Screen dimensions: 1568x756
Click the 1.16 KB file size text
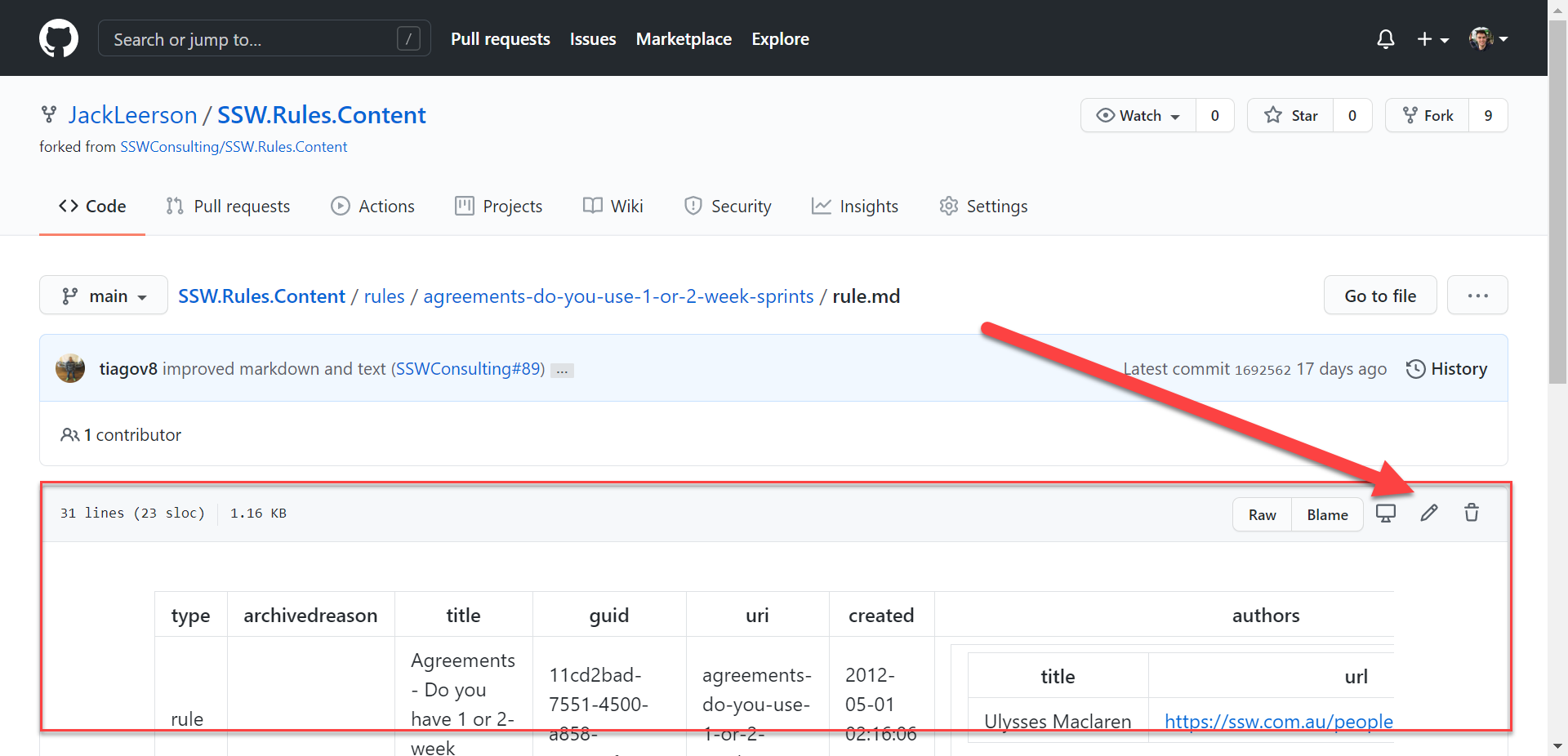(x=258, y=514)
